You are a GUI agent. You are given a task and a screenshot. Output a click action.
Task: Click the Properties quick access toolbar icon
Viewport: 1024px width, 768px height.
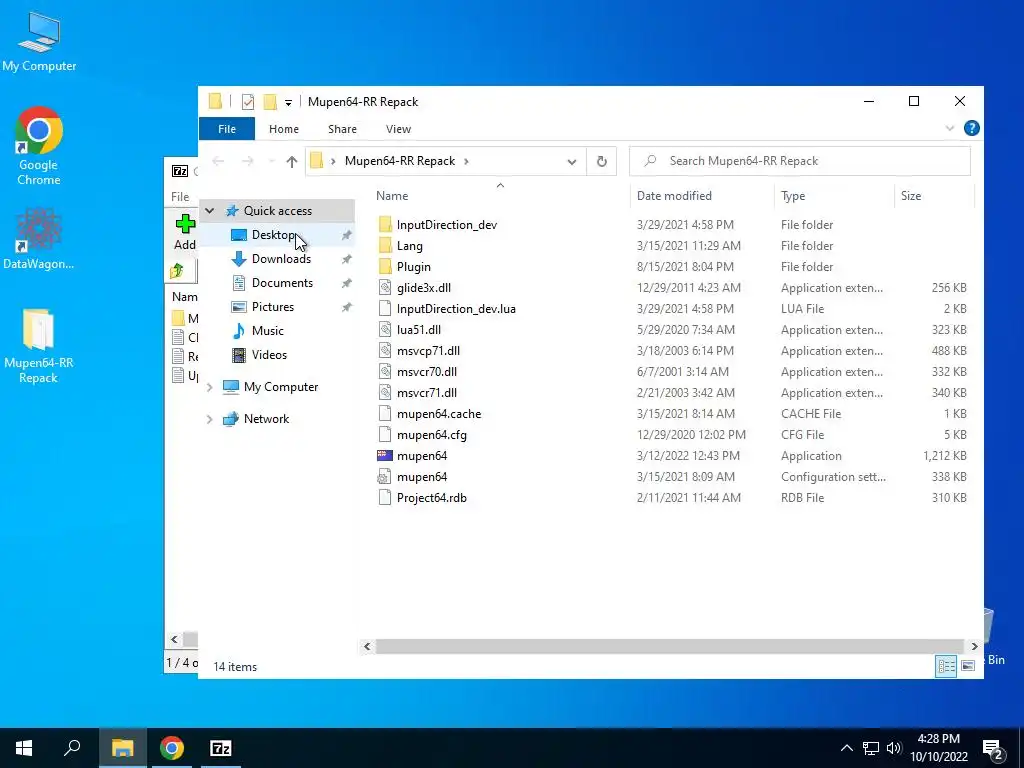point(248,102)
